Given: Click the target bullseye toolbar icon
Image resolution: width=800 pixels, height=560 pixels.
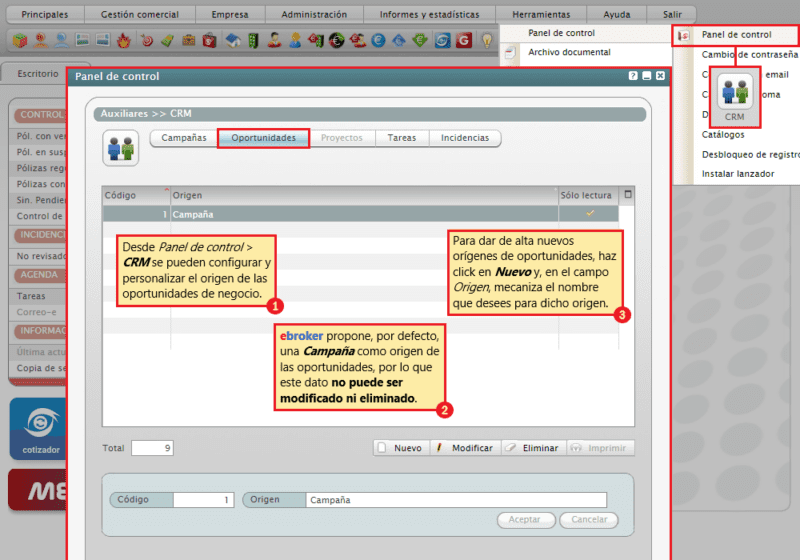Looking at the screenshot, I should (x=147, y=41).
